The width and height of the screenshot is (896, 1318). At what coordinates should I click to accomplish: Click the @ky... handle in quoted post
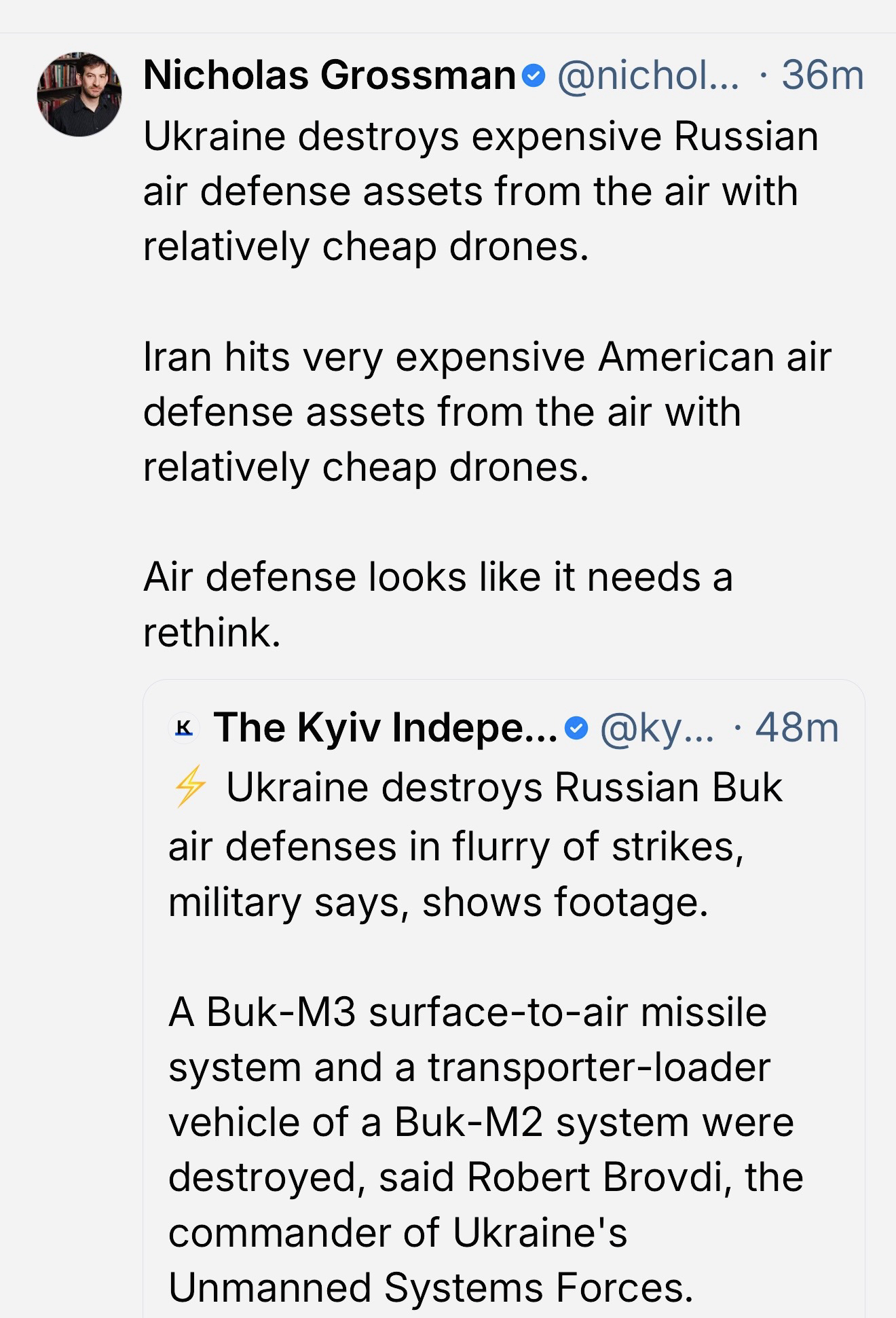tap(657, 728)
